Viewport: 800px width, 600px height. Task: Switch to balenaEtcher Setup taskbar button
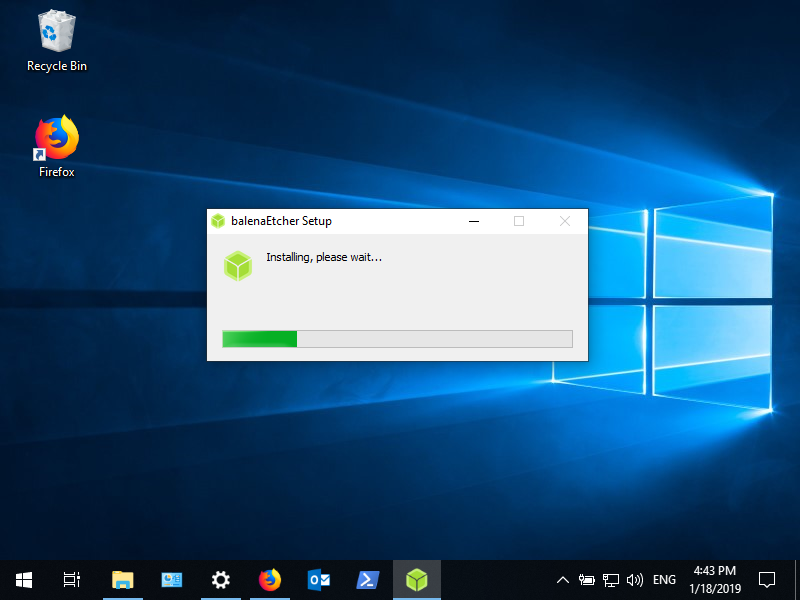coord(416,579)
